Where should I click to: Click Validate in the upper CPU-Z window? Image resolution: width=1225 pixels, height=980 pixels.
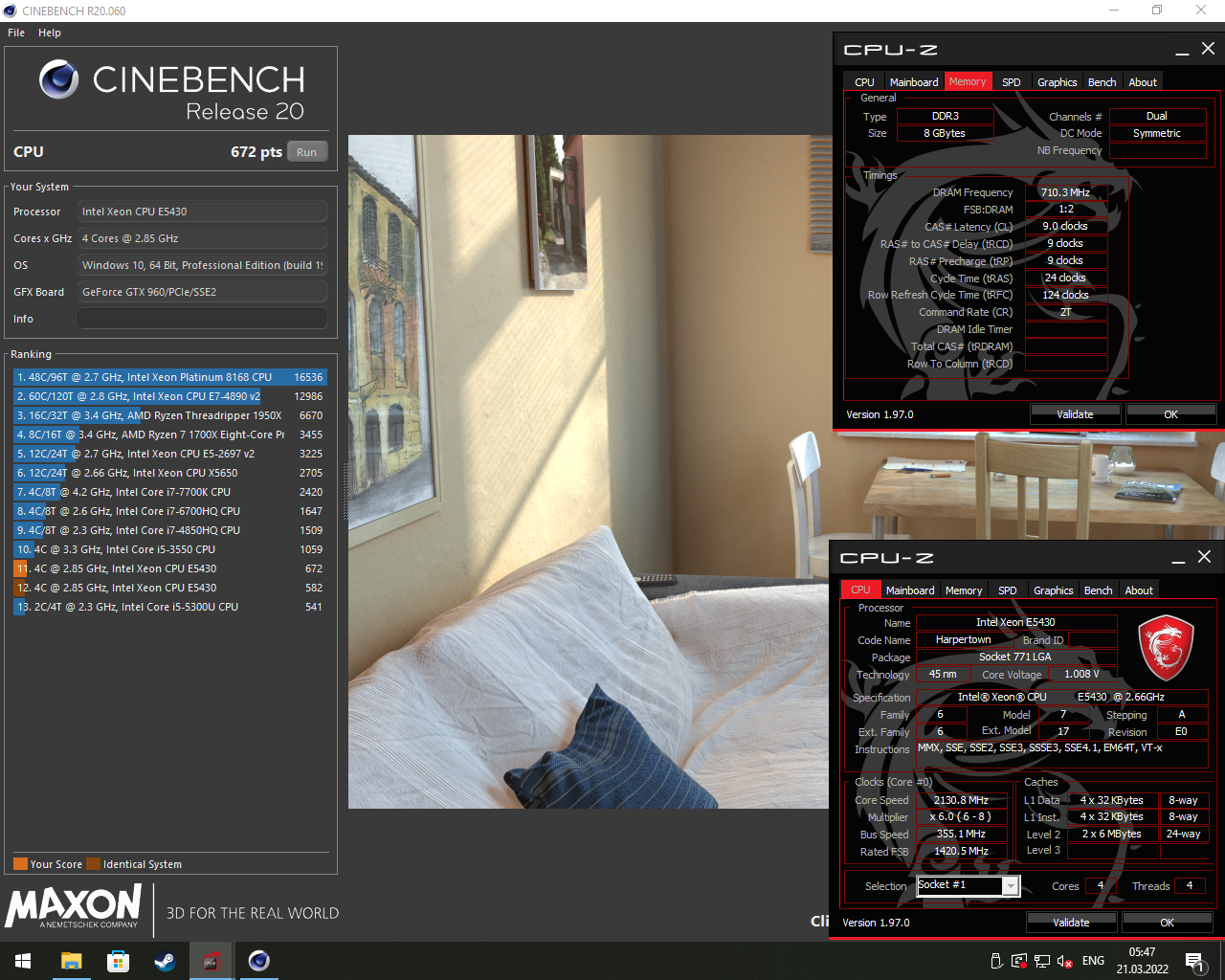point(1075,414)
